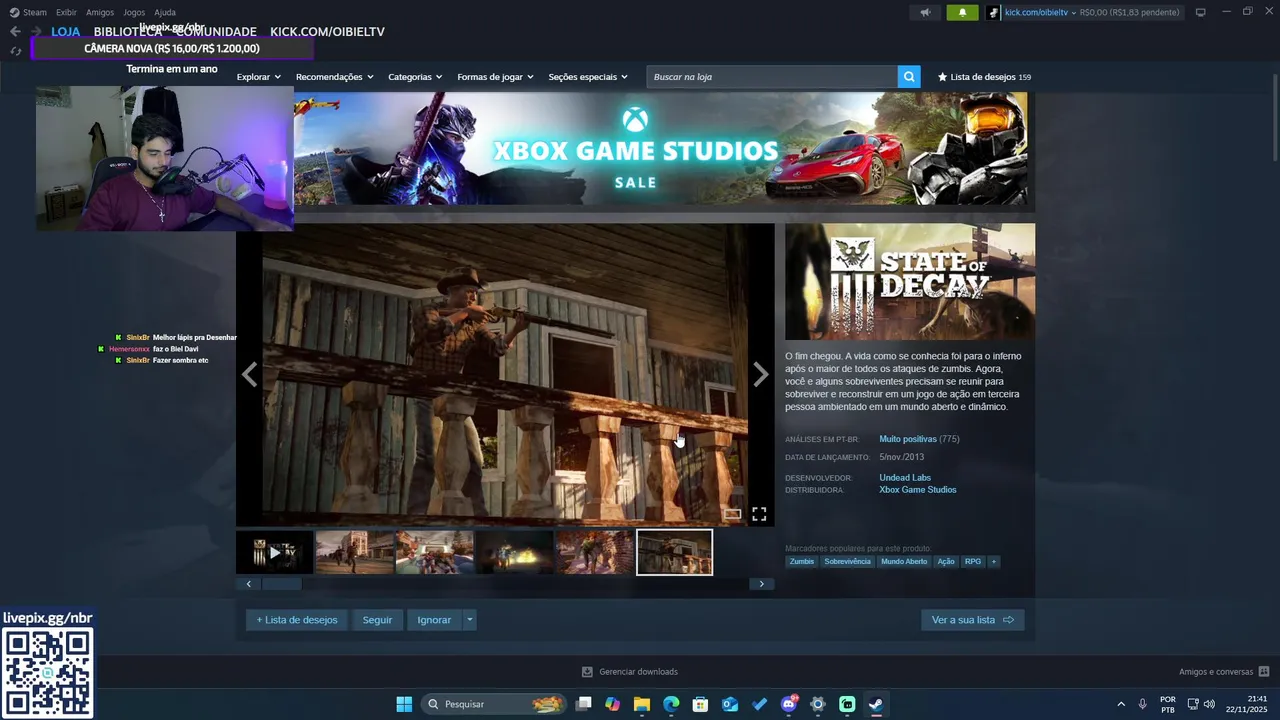Select the currently highlighted balcony screenshot thumbnail
Screen dimensions: 1280x720
675,552
